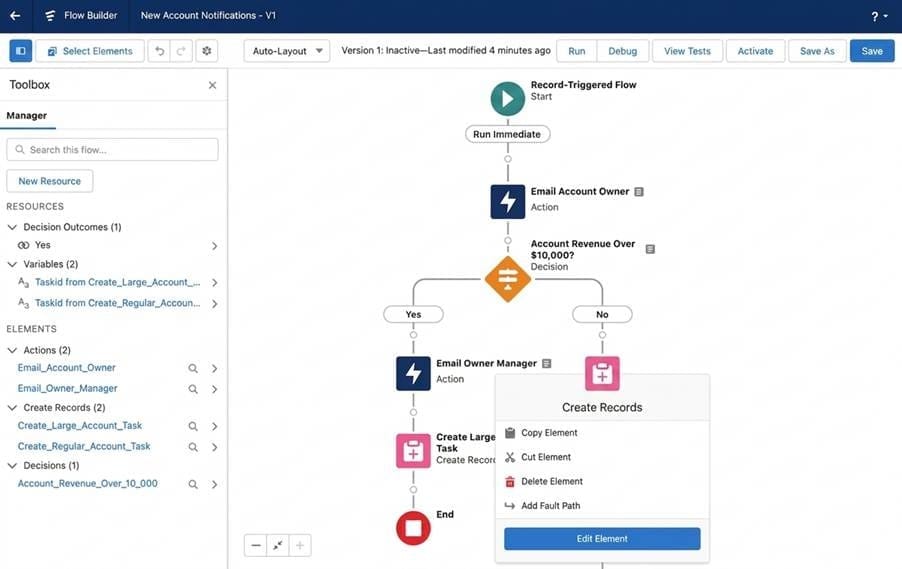The width and height of the screenshot is (902, 569).
Task: Choose Delete Element from context menu
Action: [x=602, y=481]
